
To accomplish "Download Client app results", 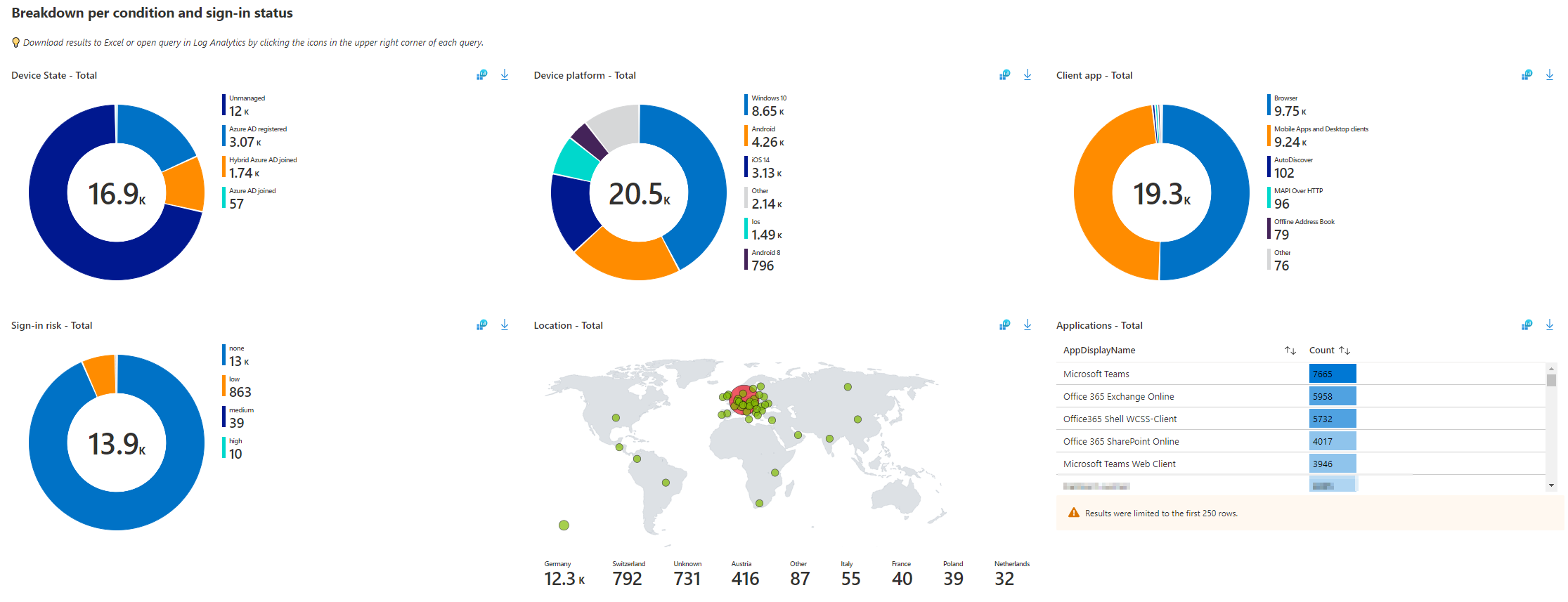I will (1550, 75).
